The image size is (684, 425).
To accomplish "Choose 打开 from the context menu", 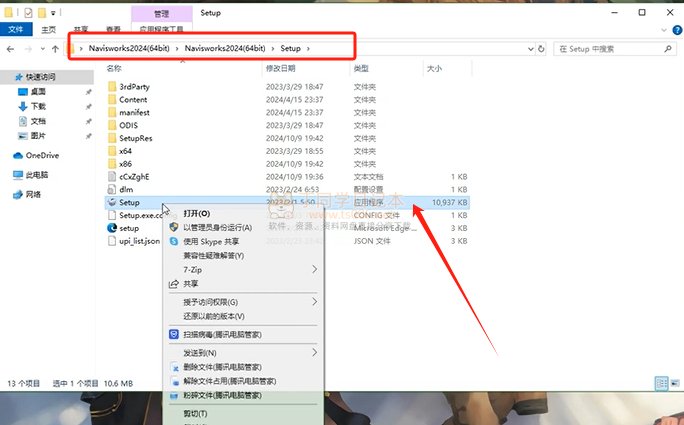I will (196, 214).
